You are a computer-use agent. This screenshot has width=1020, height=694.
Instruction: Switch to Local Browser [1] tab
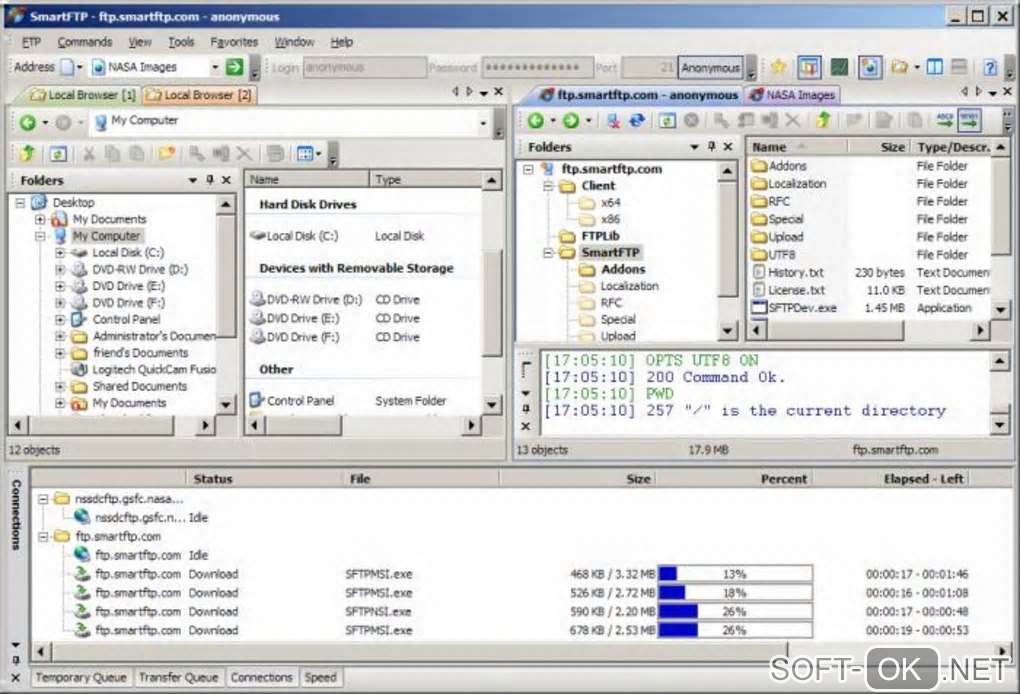(x=82, y=95)
